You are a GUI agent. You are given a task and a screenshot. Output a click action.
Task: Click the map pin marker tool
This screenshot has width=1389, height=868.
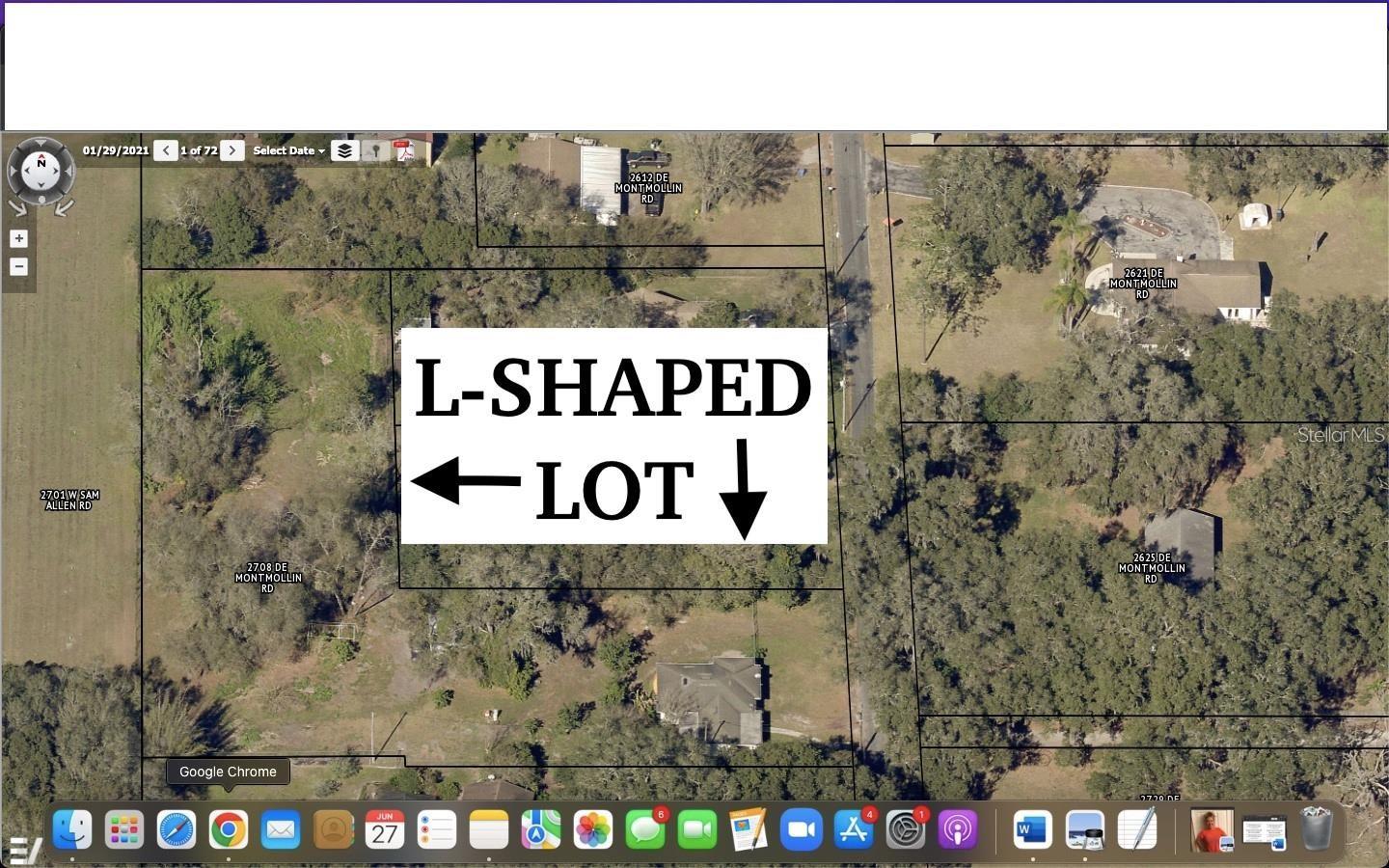pos(375,150)
